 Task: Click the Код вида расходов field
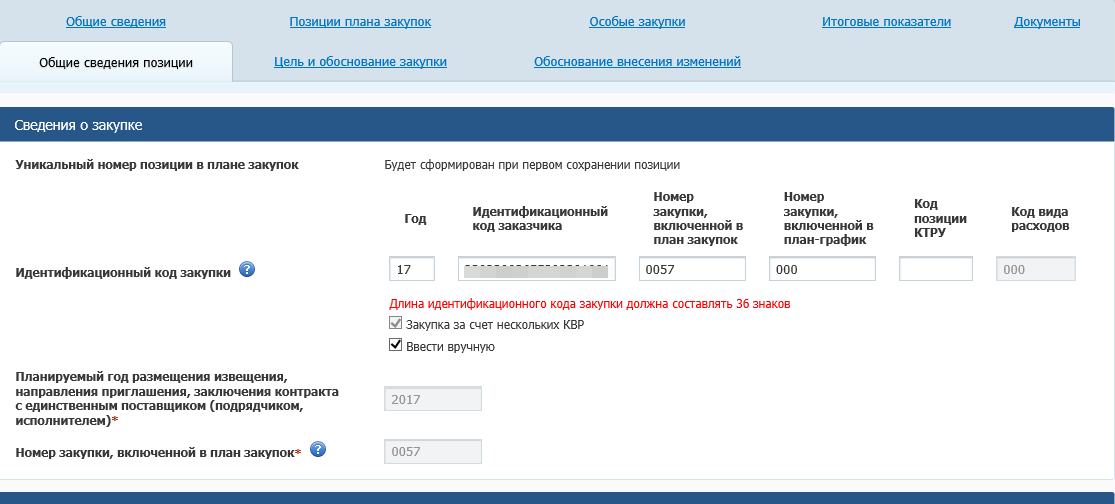pos(1035,269)
